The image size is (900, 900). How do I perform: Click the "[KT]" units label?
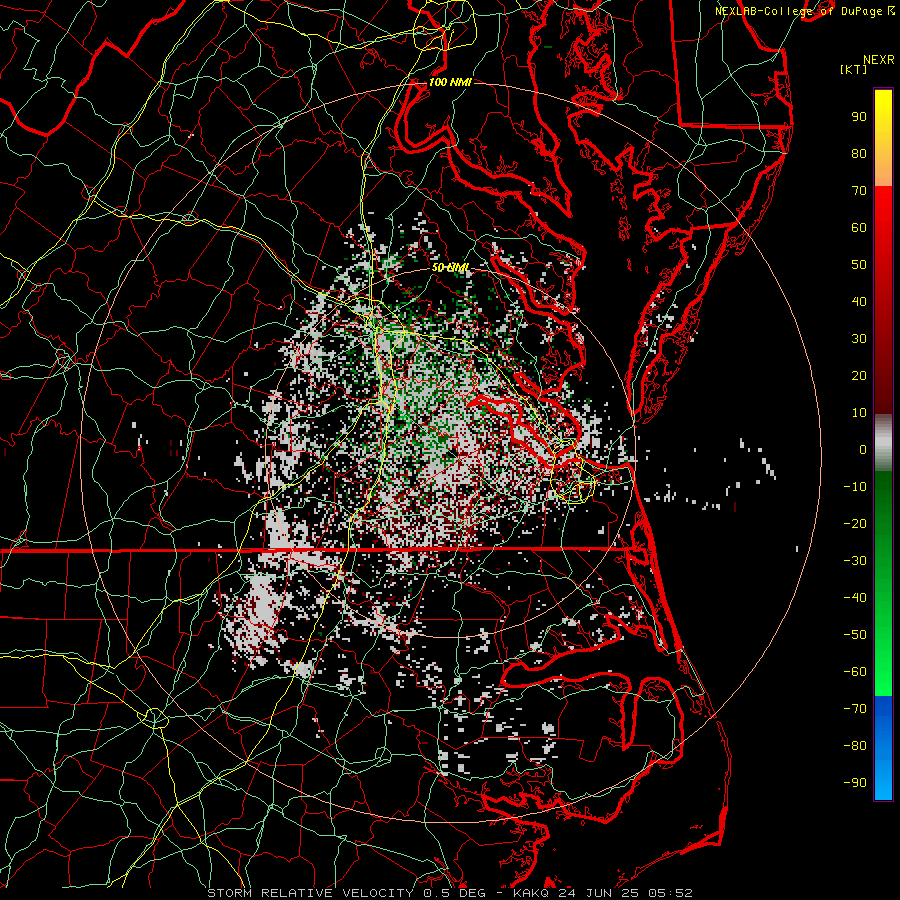(854, 69)
